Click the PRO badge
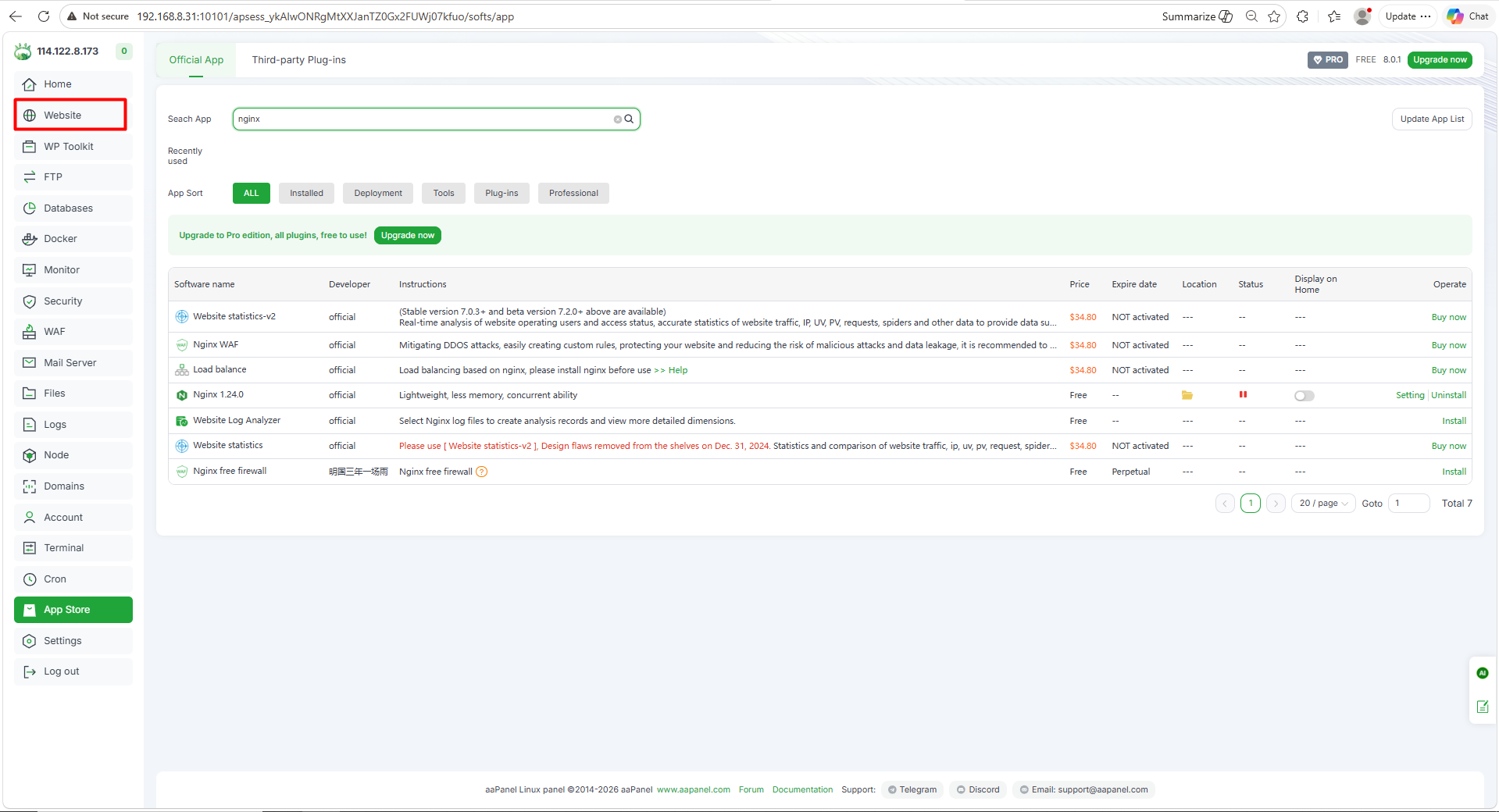 1328,60
